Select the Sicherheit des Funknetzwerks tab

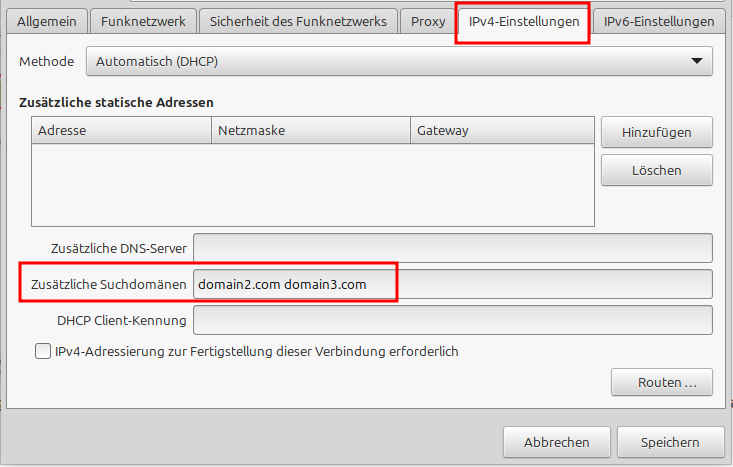coord(298,21)
